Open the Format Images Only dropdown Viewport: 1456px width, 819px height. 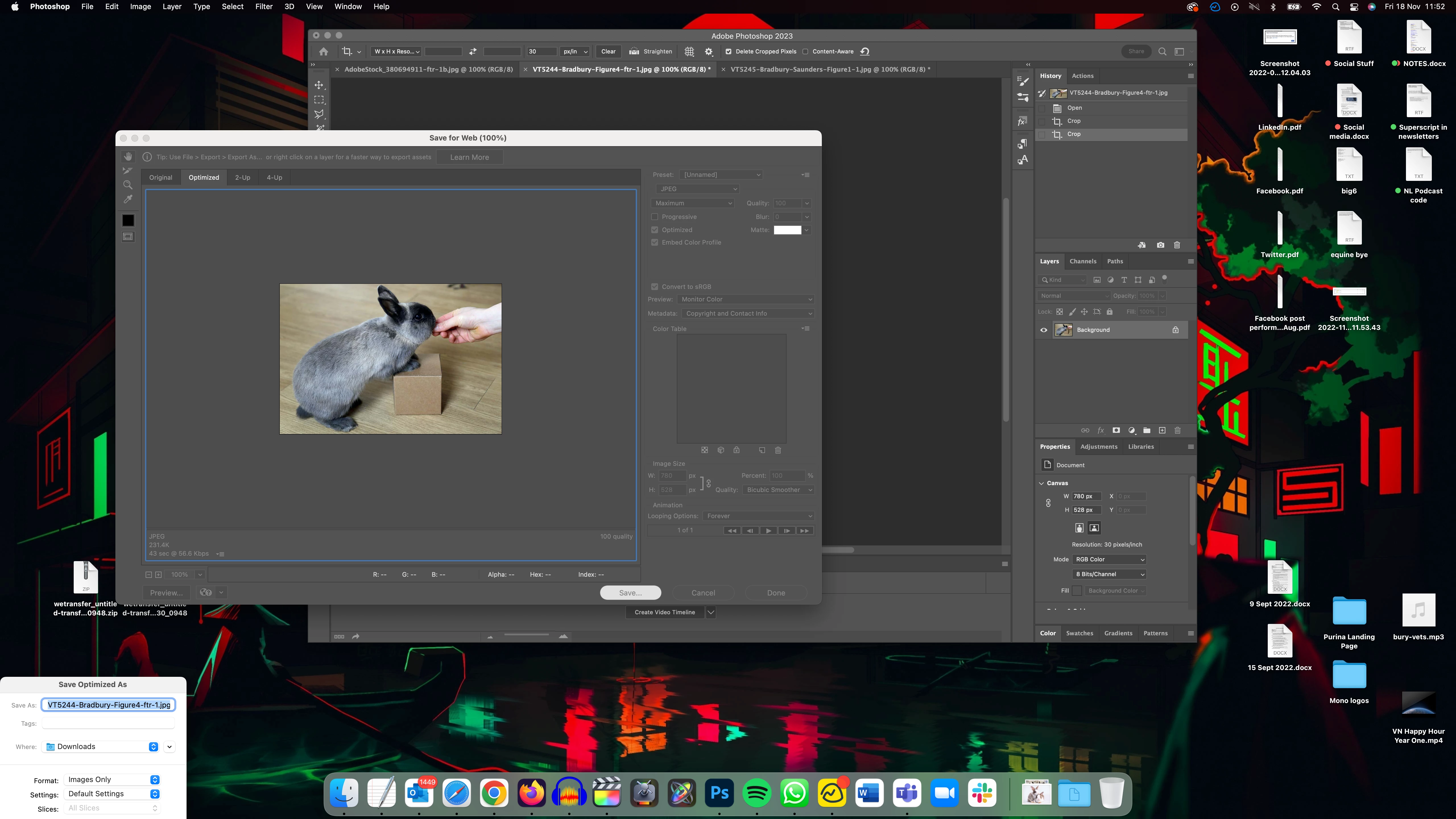pyautogui.click(x=113, y=779)
